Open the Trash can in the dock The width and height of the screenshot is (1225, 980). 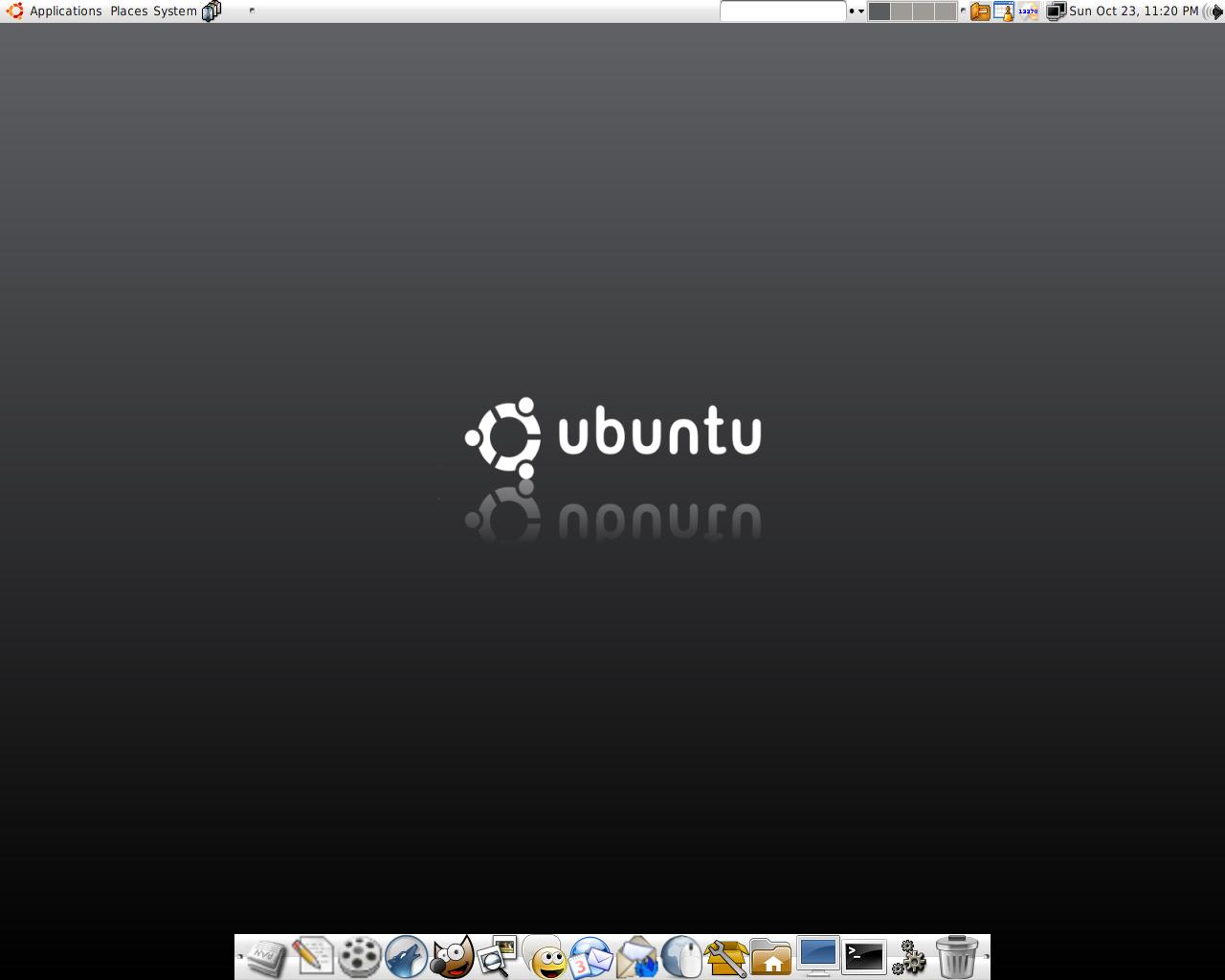[956, 957]
